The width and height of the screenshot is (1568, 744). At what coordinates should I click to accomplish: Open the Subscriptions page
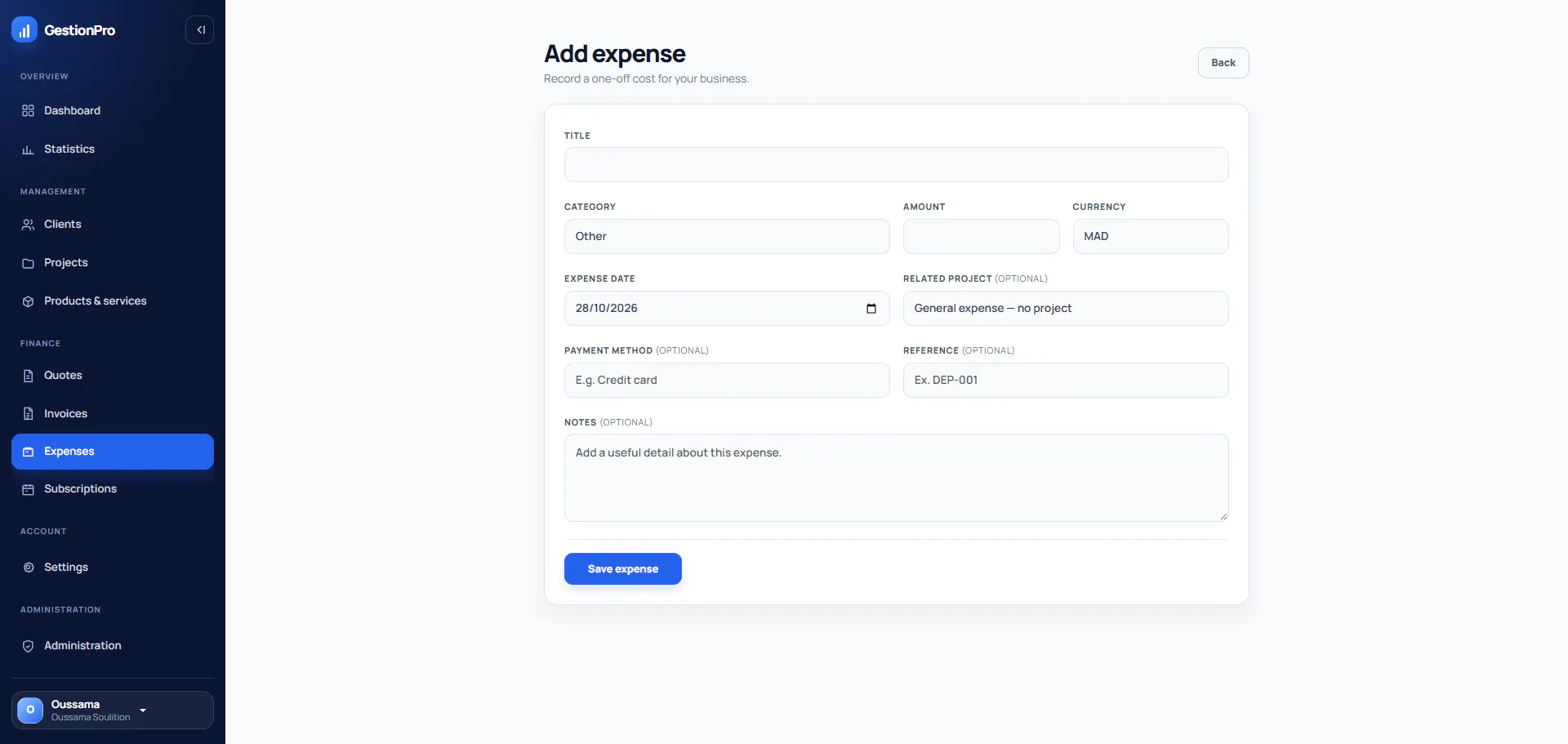(x=113, y=489)
